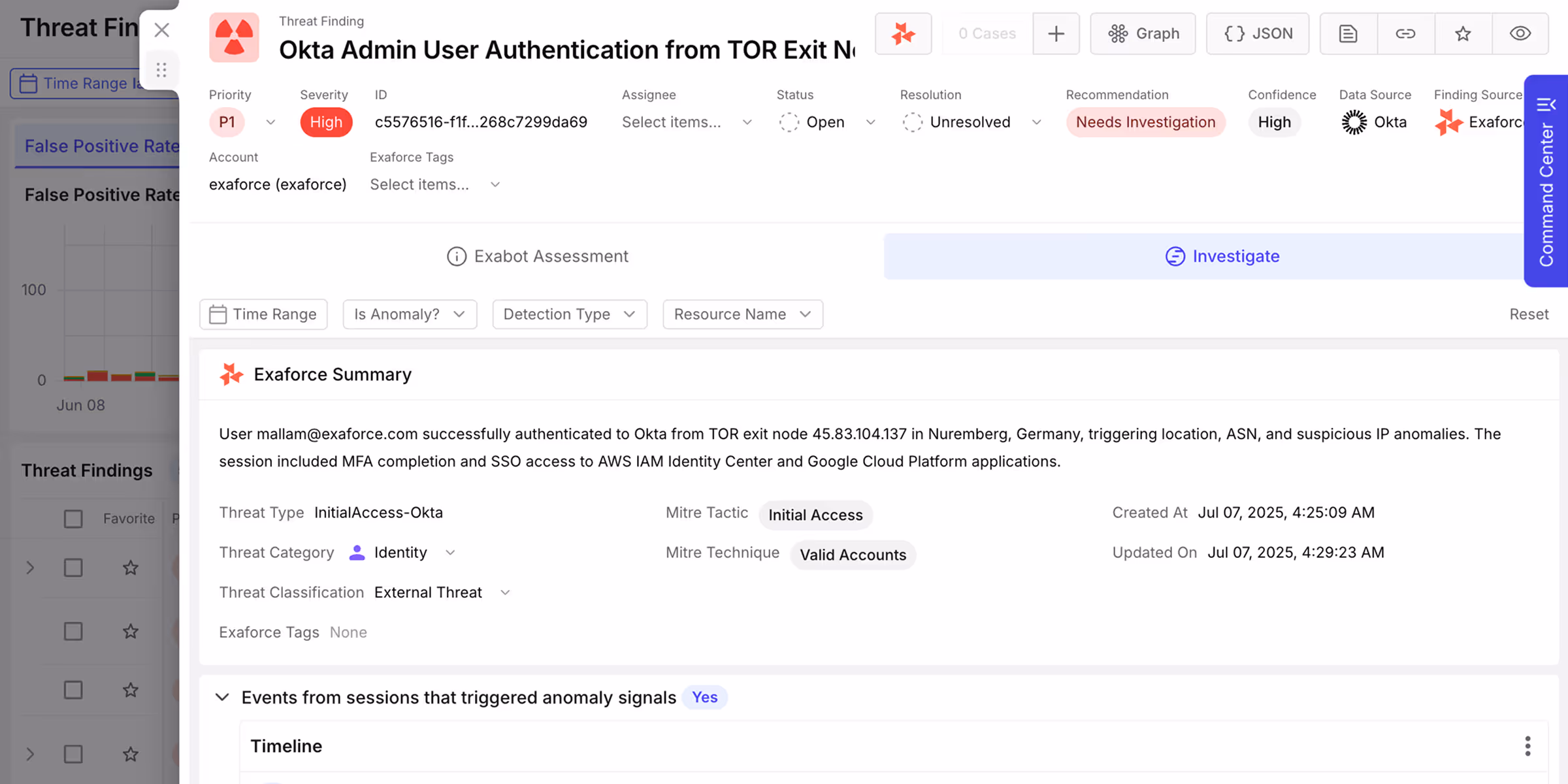Image resolution: width=1568 pixels, height=784 pixels.
Task: Copy link with the chain icon
Action: click(x=1405, y=33)
